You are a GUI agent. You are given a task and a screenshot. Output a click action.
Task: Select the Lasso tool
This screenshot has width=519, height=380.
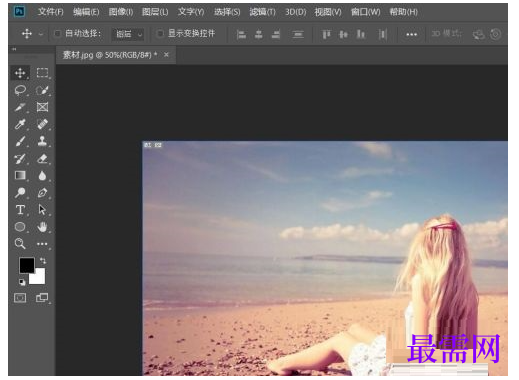point(20,90)
